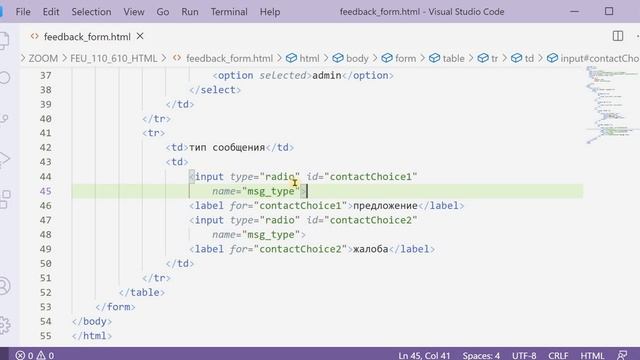This screenshot has width=640, height=360.
Task: Minimize the Visual Studio Code window
Action: [574, 11]
